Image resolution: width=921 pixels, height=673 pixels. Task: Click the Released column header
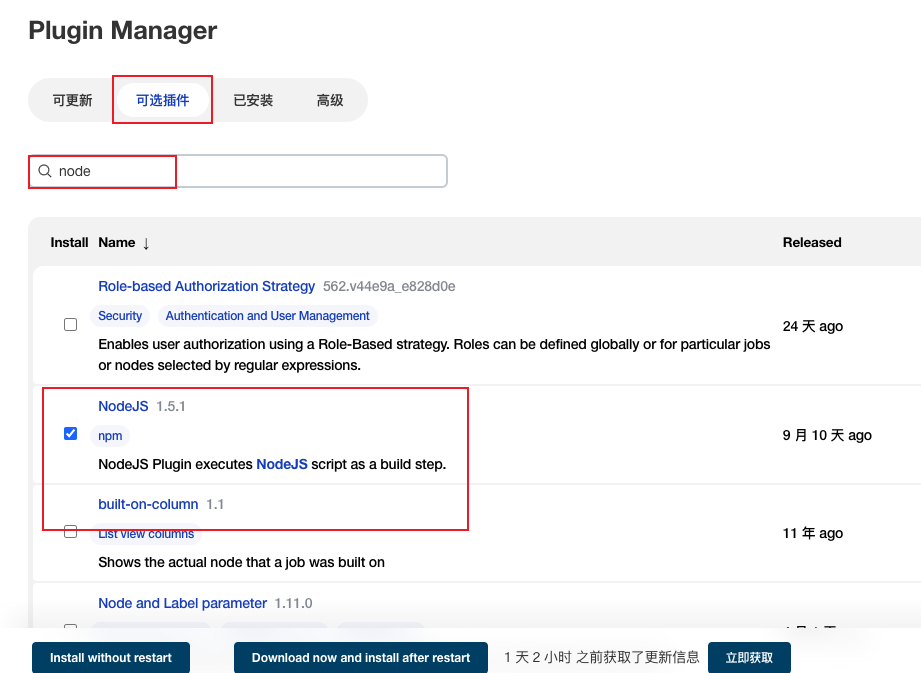[x=811, y=243]
